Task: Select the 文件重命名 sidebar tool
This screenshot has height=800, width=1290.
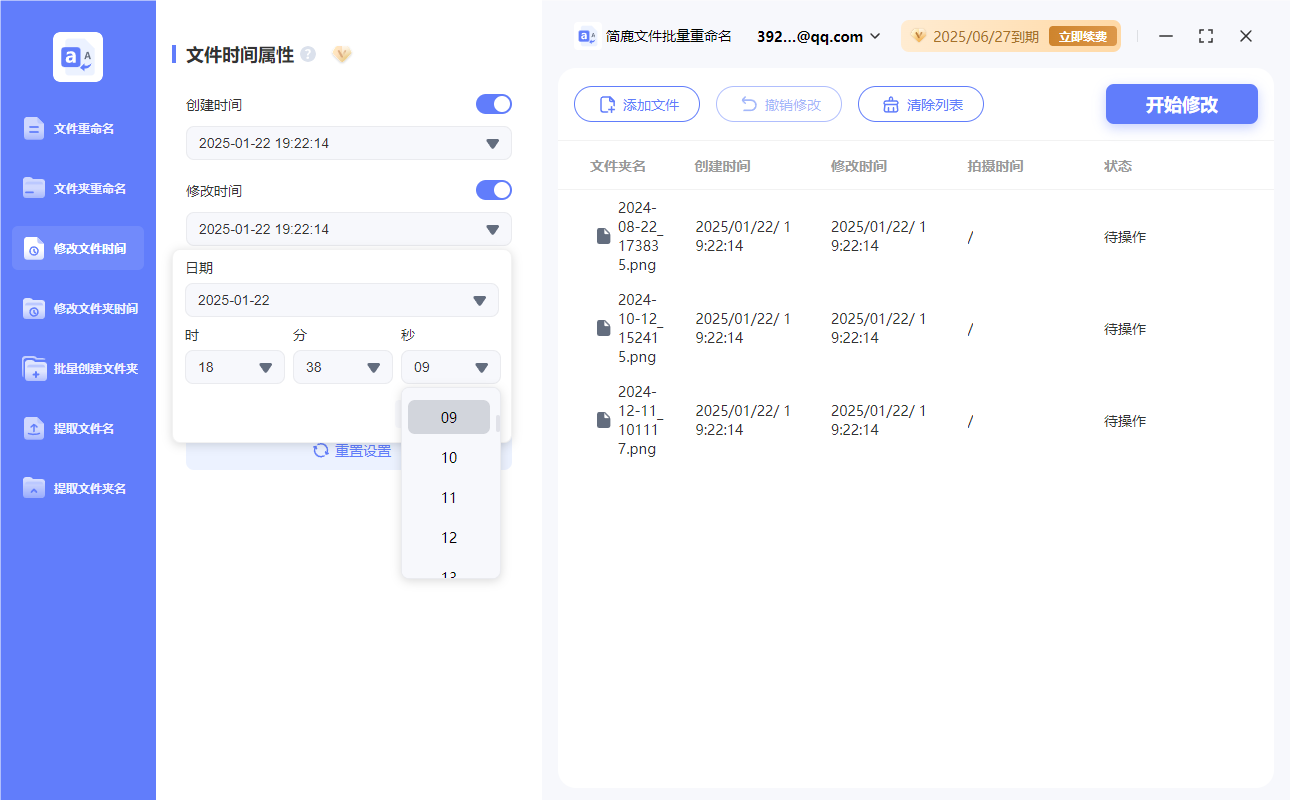Action: (x=77, y=128)
